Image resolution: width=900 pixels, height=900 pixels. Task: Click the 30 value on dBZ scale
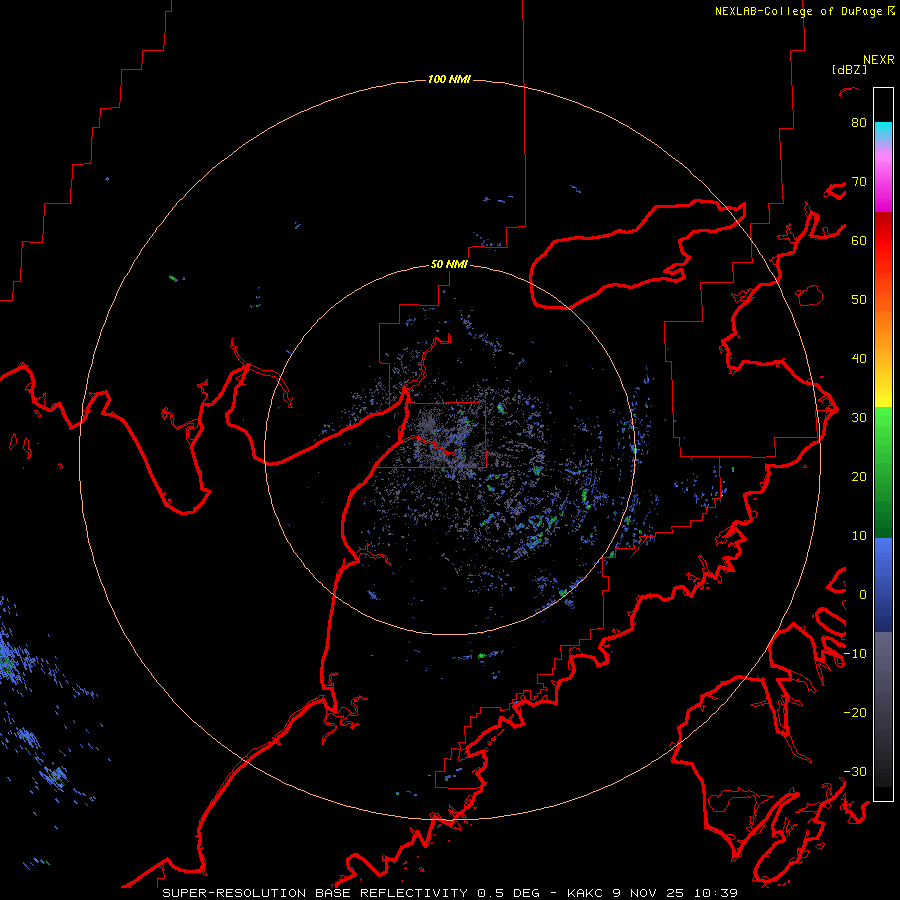[859, 417]
